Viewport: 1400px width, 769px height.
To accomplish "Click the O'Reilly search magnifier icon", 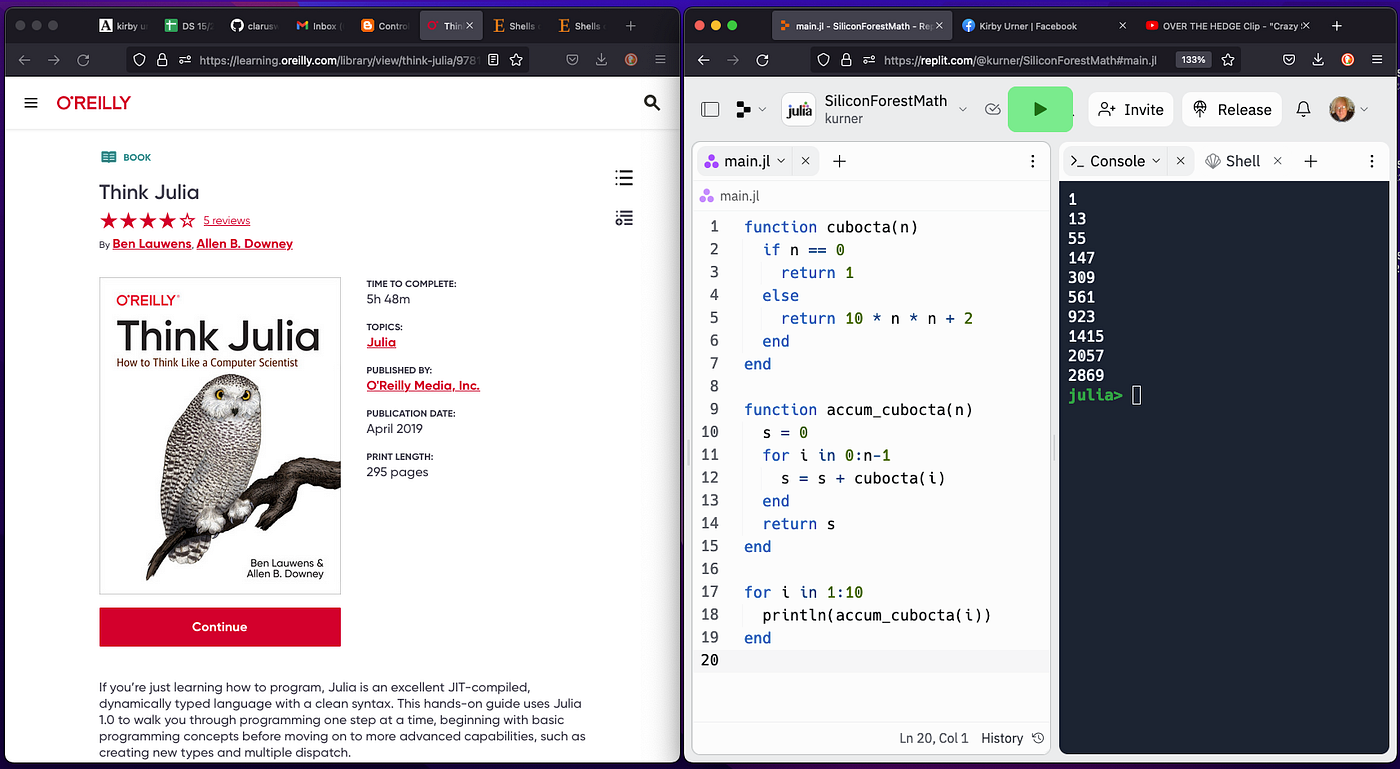I will [x=652, y=102].
